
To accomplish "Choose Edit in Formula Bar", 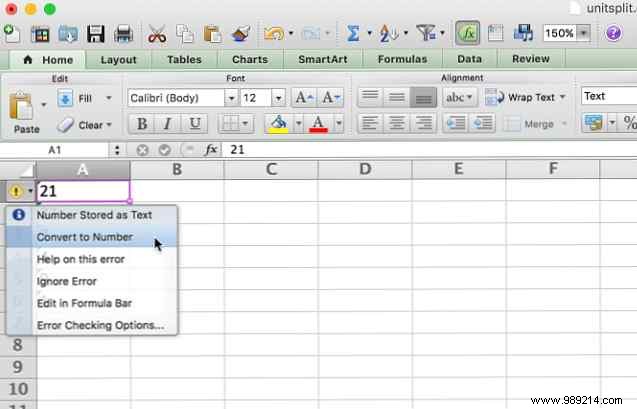I will [92, 303].
